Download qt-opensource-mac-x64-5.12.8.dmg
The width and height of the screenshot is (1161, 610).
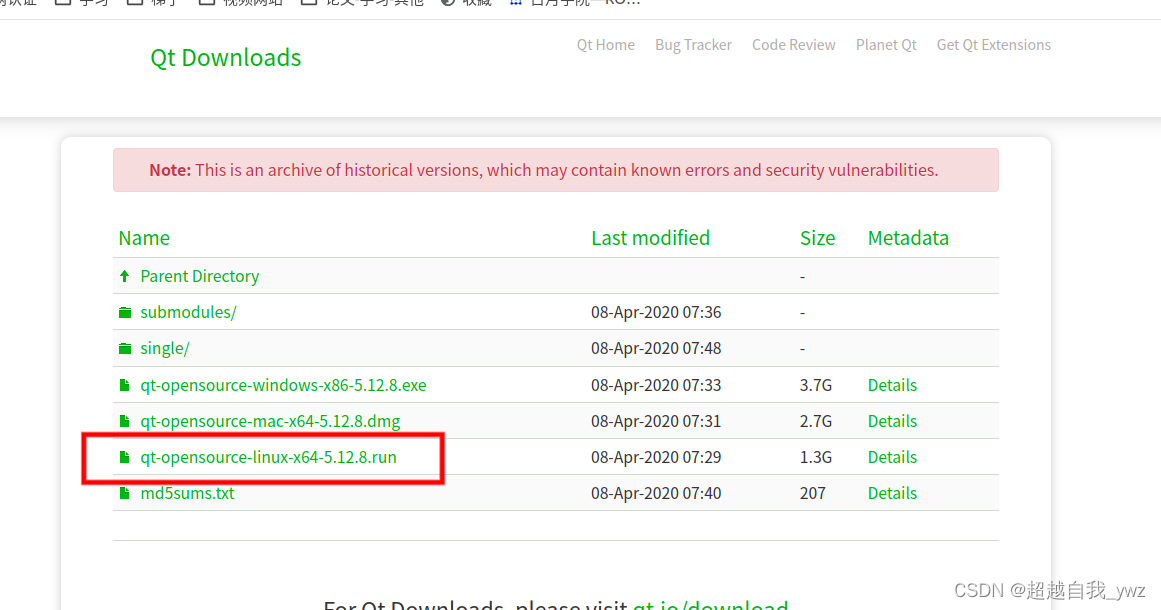(x=270, y=421)
